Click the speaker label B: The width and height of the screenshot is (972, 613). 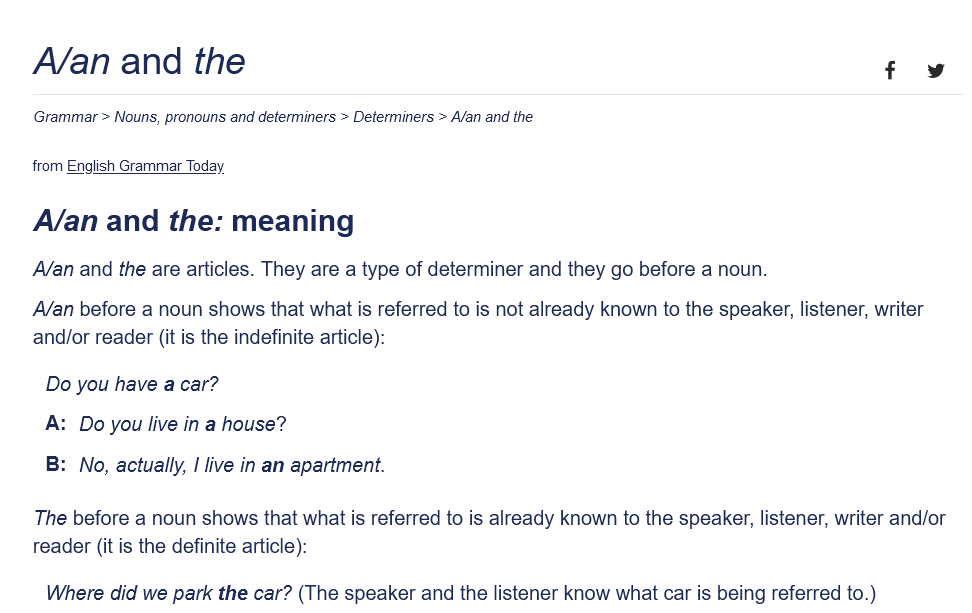click(56, 464)
